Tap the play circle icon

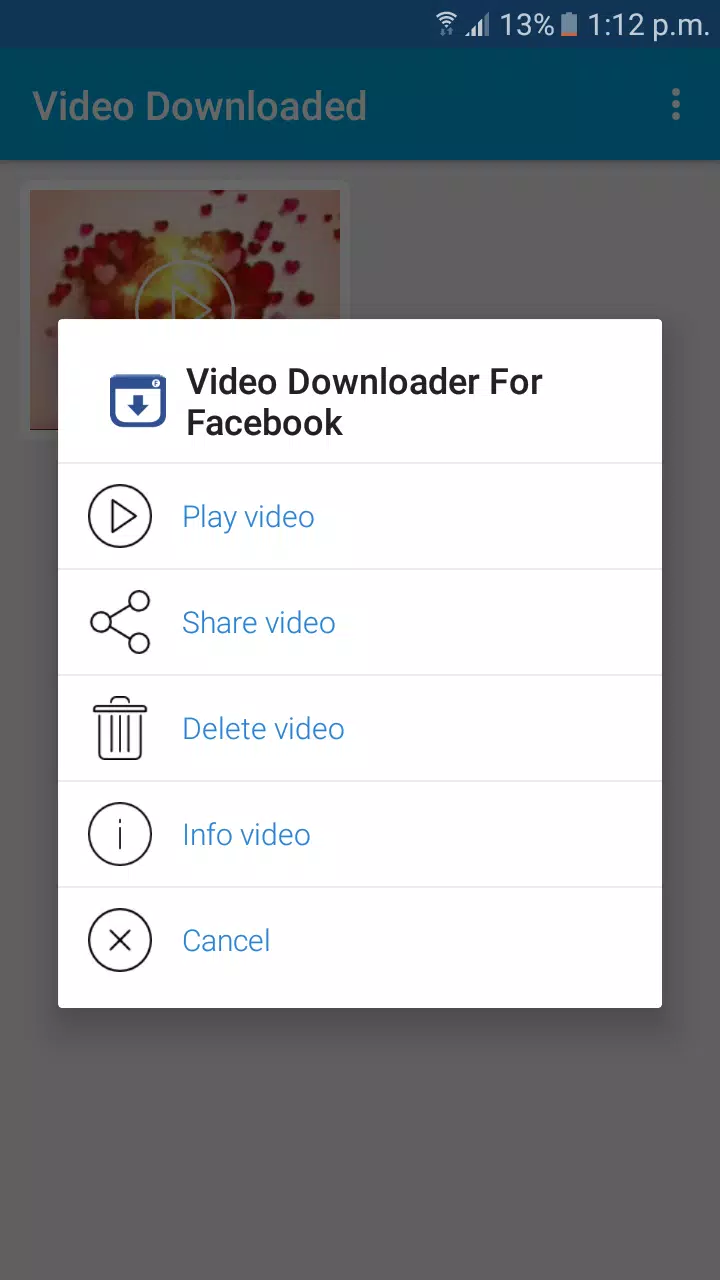(120, 516)
